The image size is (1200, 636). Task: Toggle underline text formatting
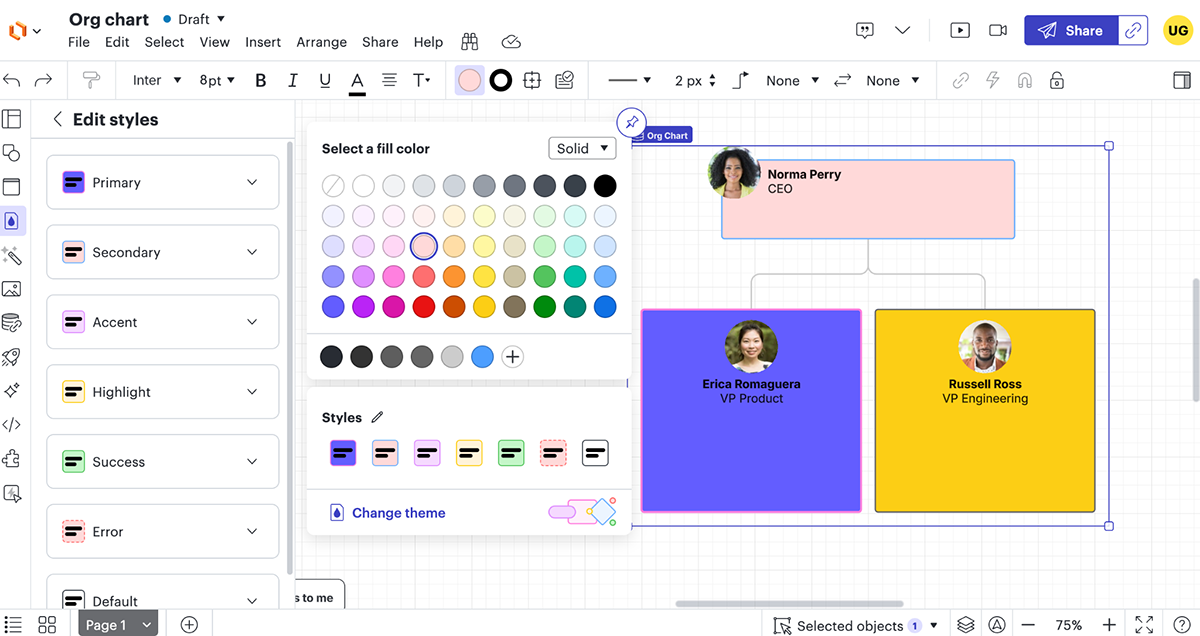[325, 81]
